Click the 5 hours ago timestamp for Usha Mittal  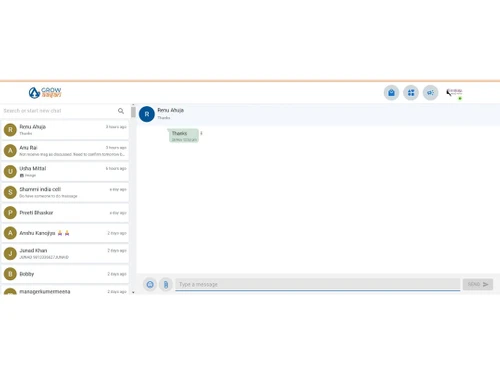(116, 169)
